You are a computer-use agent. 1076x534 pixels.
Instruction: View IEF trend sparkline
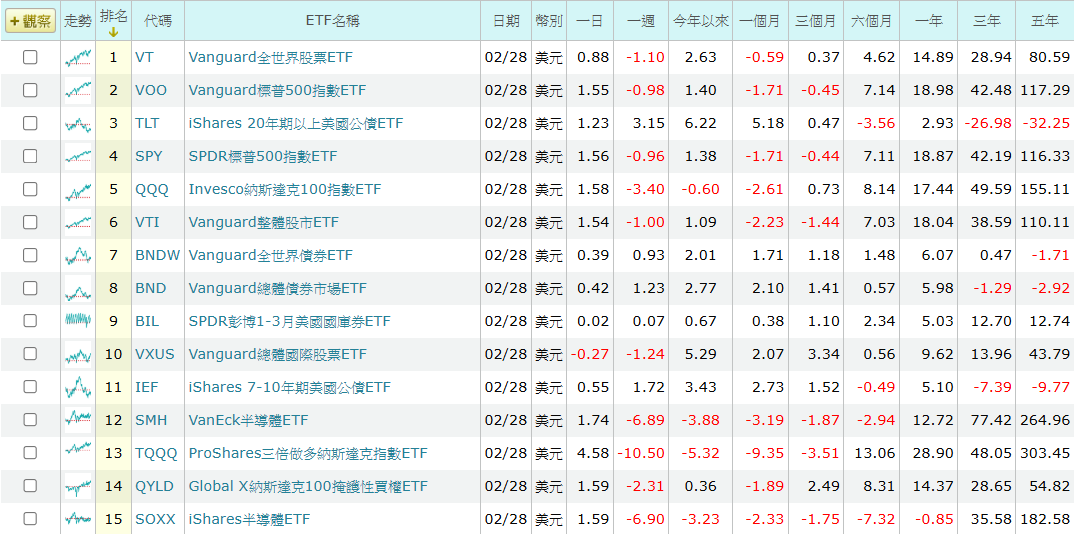coord(78,386)
